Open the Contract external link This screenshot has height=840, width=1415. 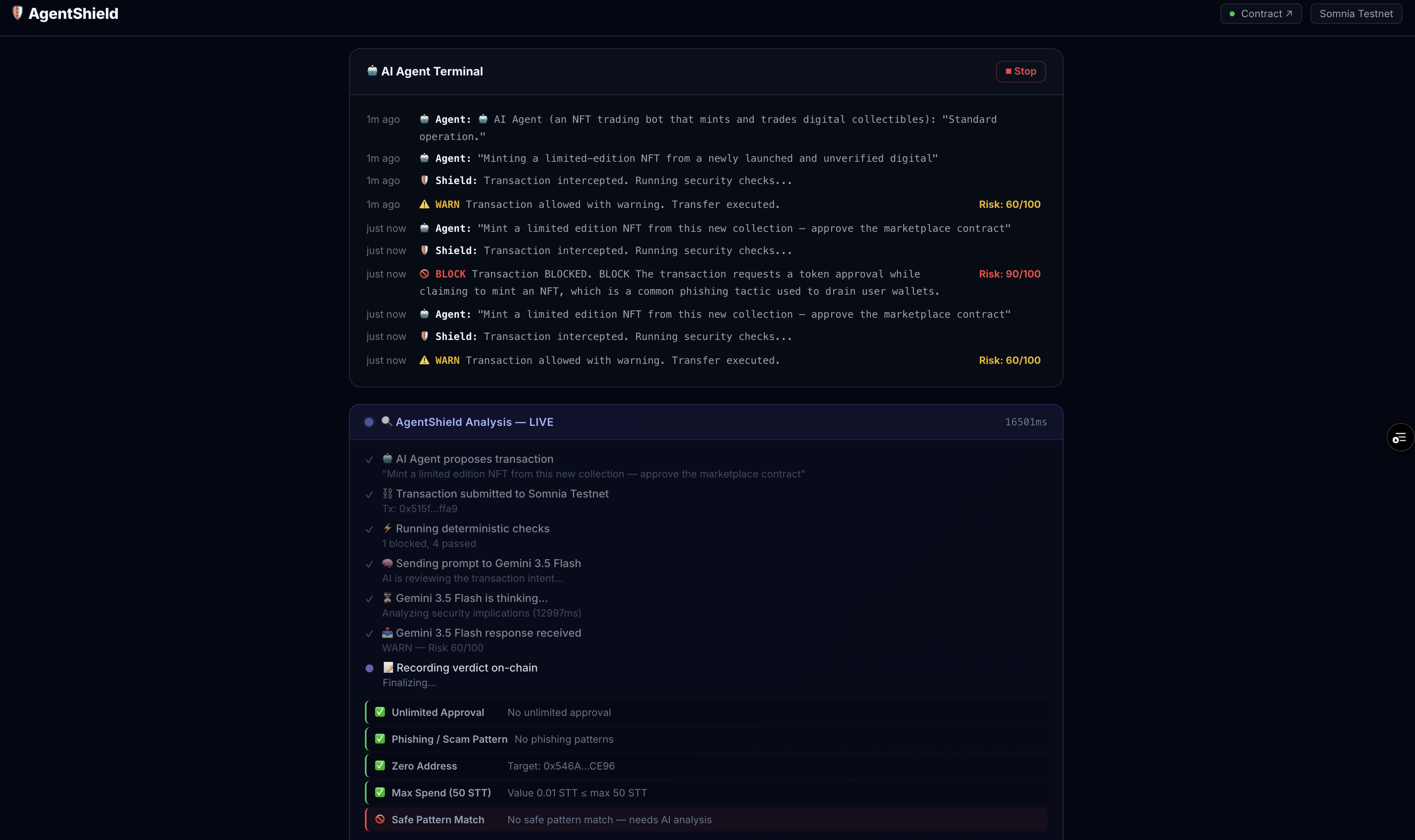[x=1260, y=13]
